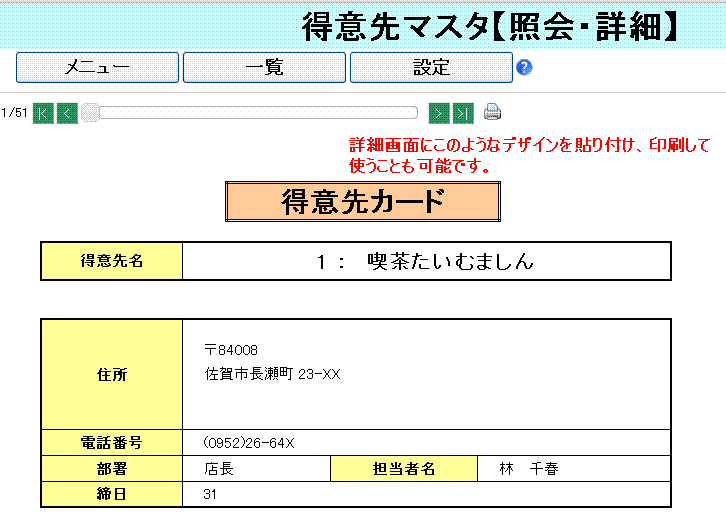Go to the previous record
The height and width of the screenshot is (524, 726).
pos(67,112)
